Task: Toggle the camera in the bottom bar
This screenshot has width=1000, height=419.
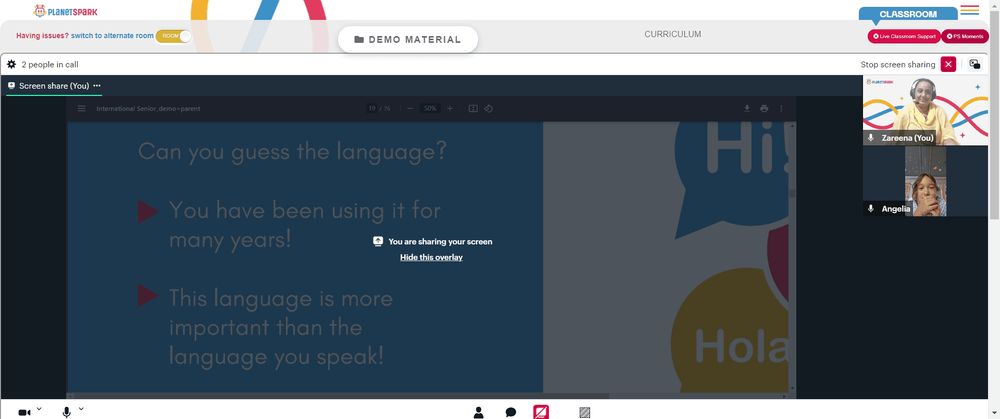Action: point(24,413)
